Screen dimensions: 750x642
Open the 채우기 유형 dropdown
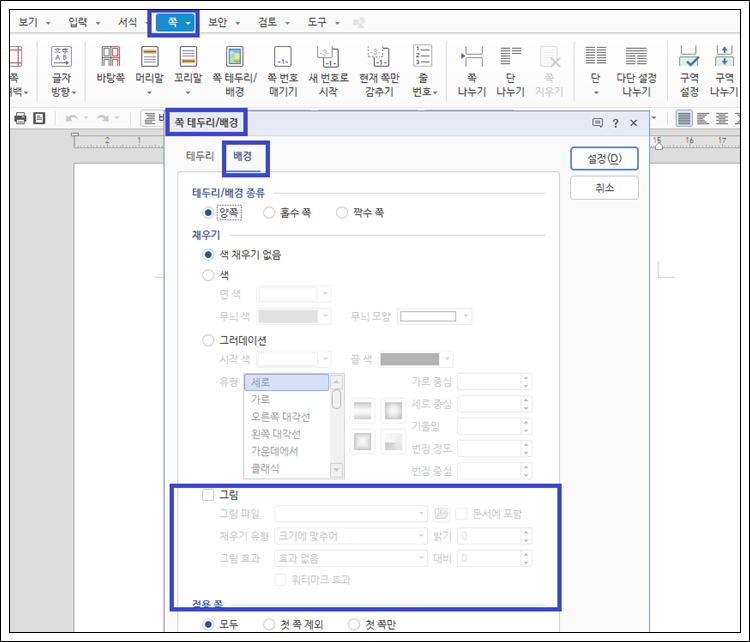(351, 536)
